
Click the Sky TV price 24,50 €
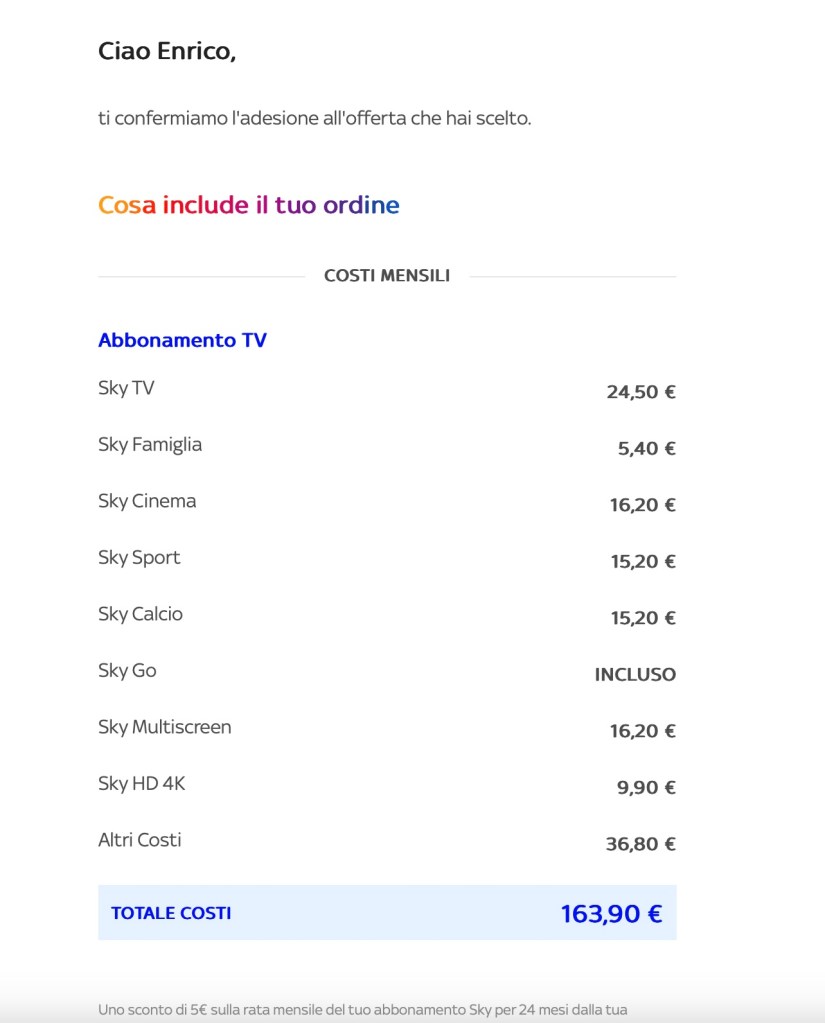click(x=640, y=392)
